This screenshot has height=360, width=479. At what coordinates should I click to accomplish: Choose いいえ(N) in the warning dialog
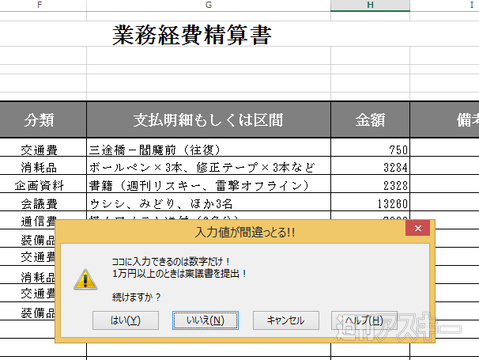(205, 320)
